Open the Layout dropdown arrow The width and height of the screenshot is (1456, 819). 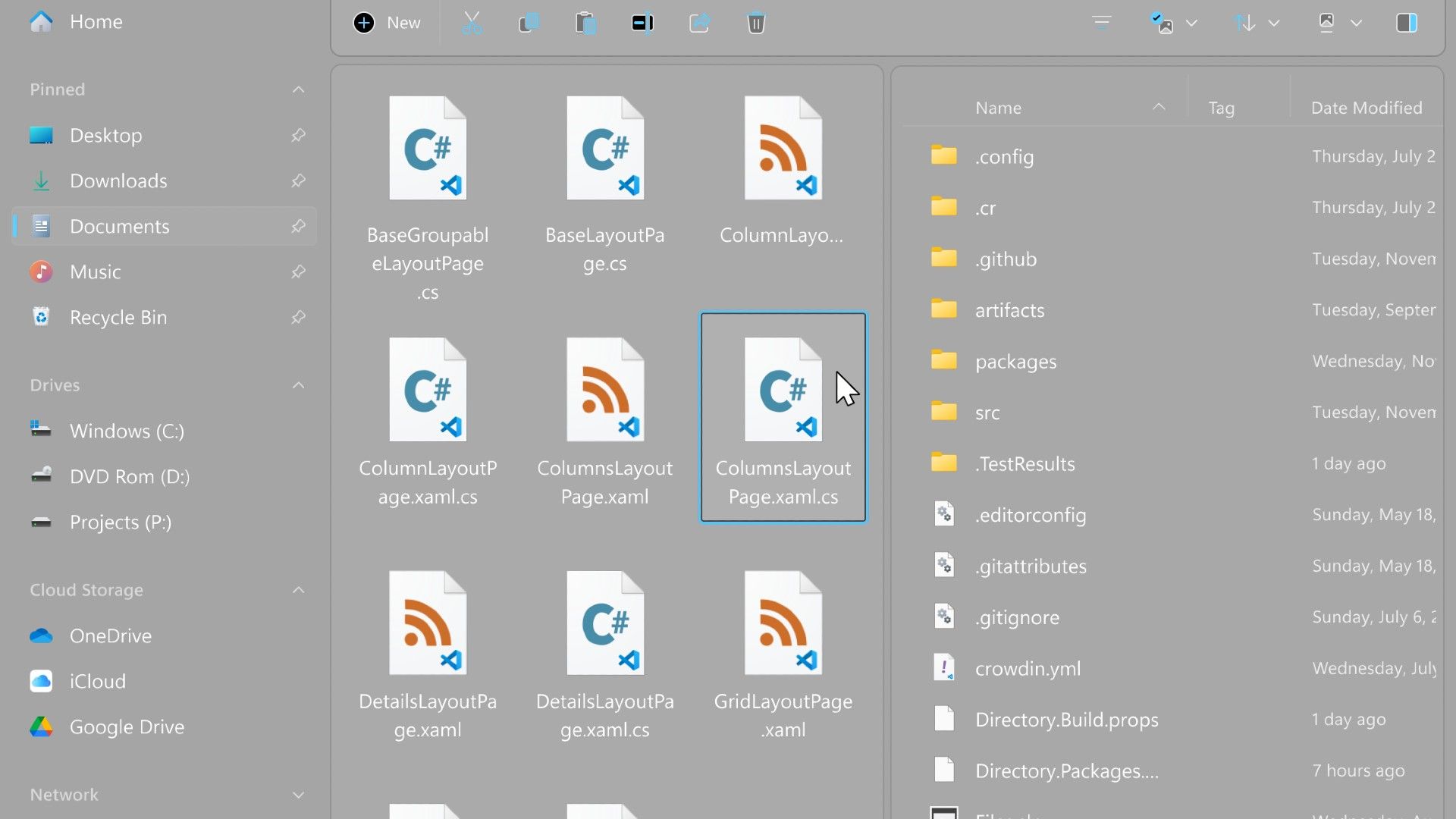[x=1356, y=23]
